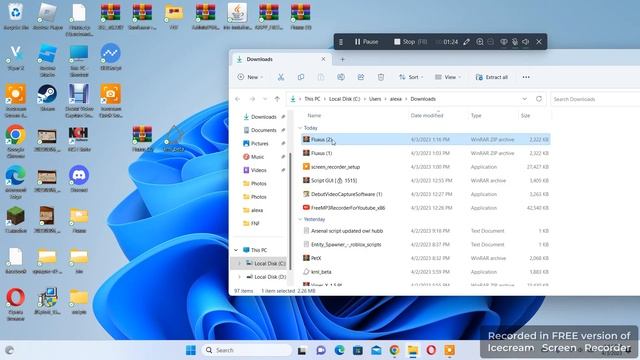Image resolution: width=640 pixels, height=360 pixels.
Task: Click the Share icon in toolbar
Action: tap(361, 77)
